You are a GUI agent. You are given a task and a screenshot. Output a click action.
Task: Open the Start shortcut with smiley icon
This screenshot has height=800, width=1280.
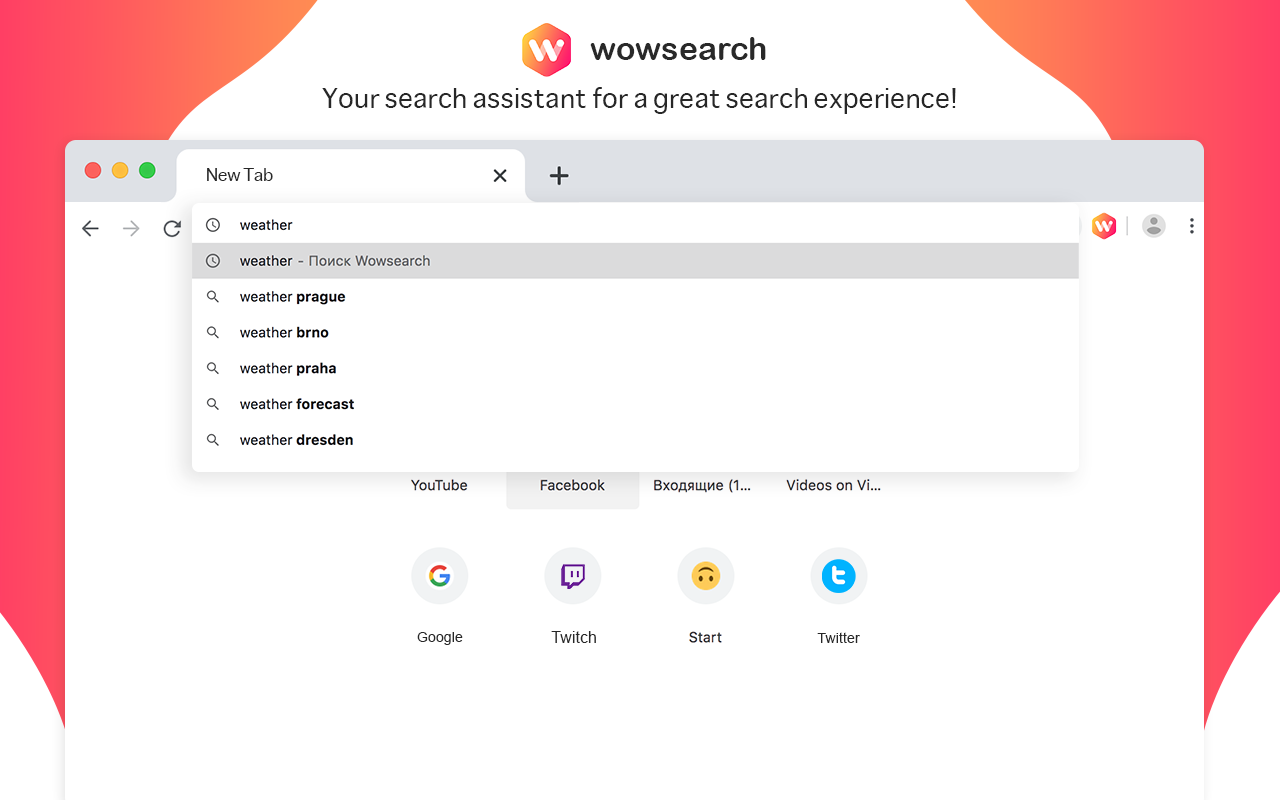click(705, 576)
